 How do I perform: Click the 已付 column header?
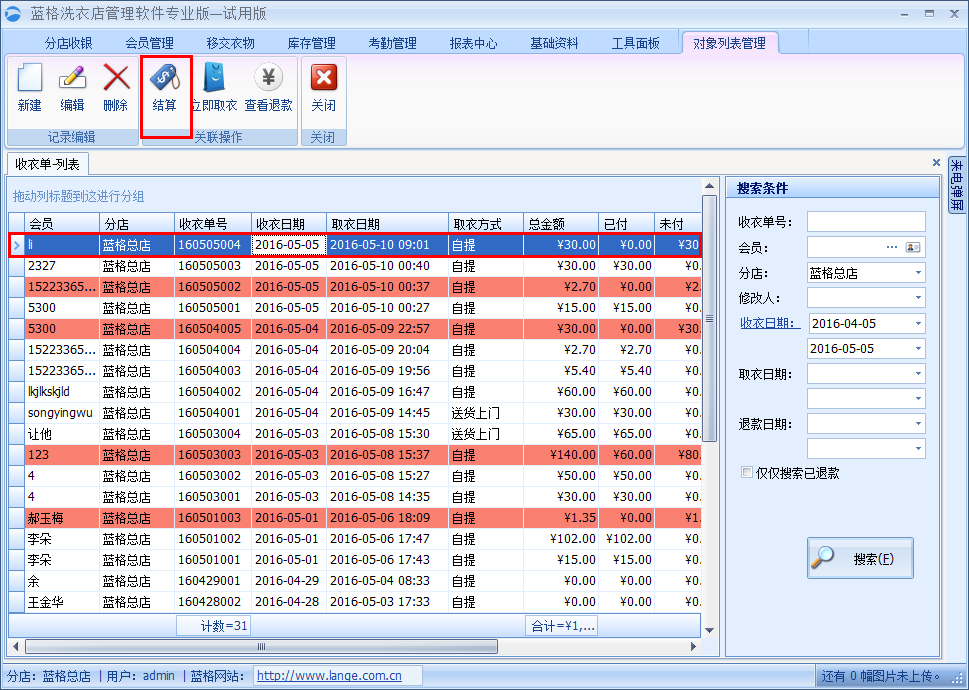[626, 224]
